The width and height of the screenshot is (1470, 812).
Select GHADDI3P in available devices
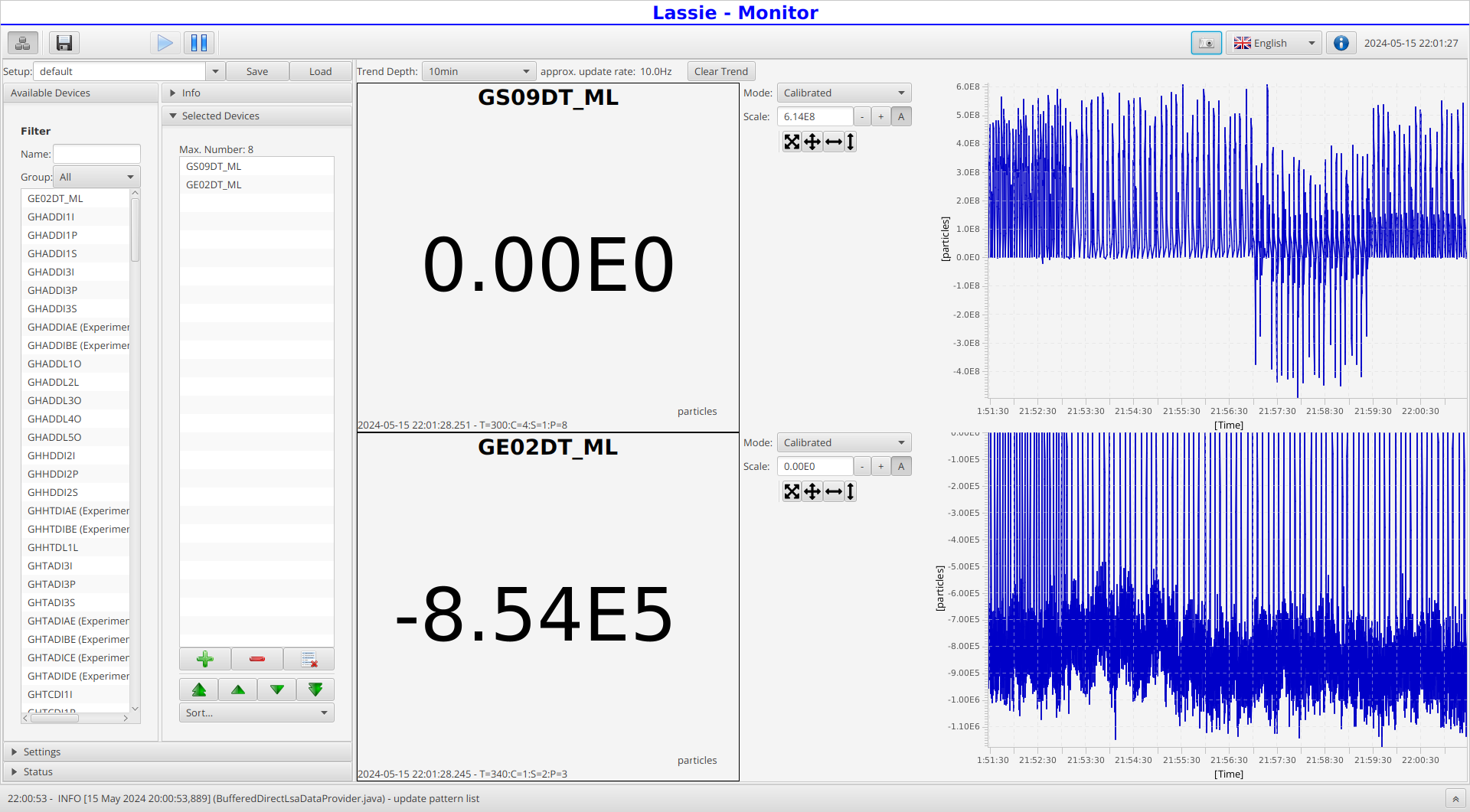coord(76,290)
